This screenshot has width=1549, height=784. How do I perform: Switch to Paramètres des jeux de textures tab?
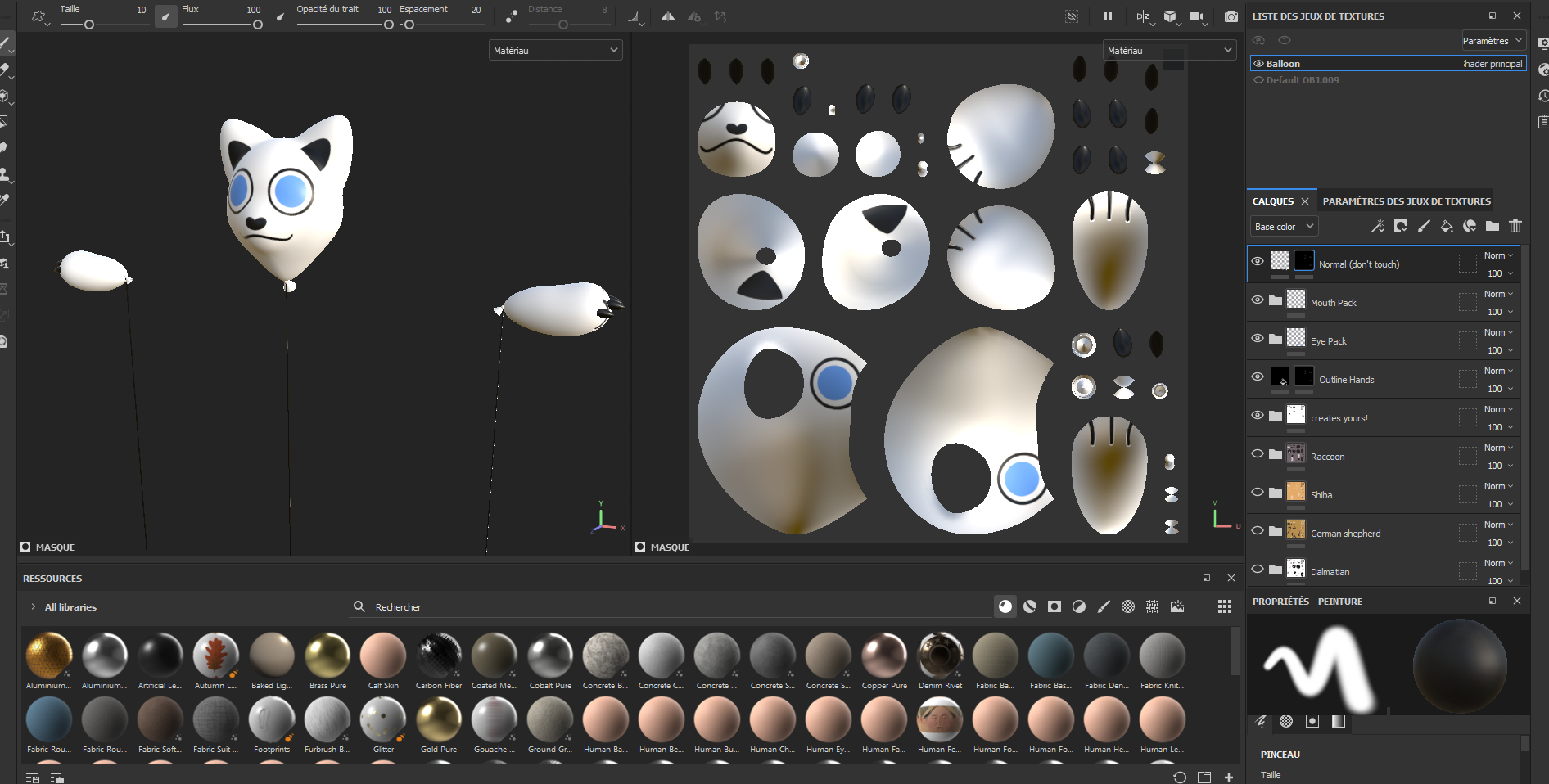pyautogui.click(x=1407, y=201)
